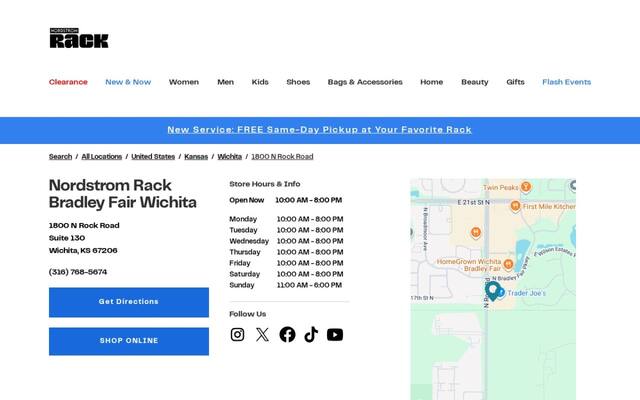Screen dimensions: 640x400
Task: Open the Clearance menu
Action: [68, 82]
